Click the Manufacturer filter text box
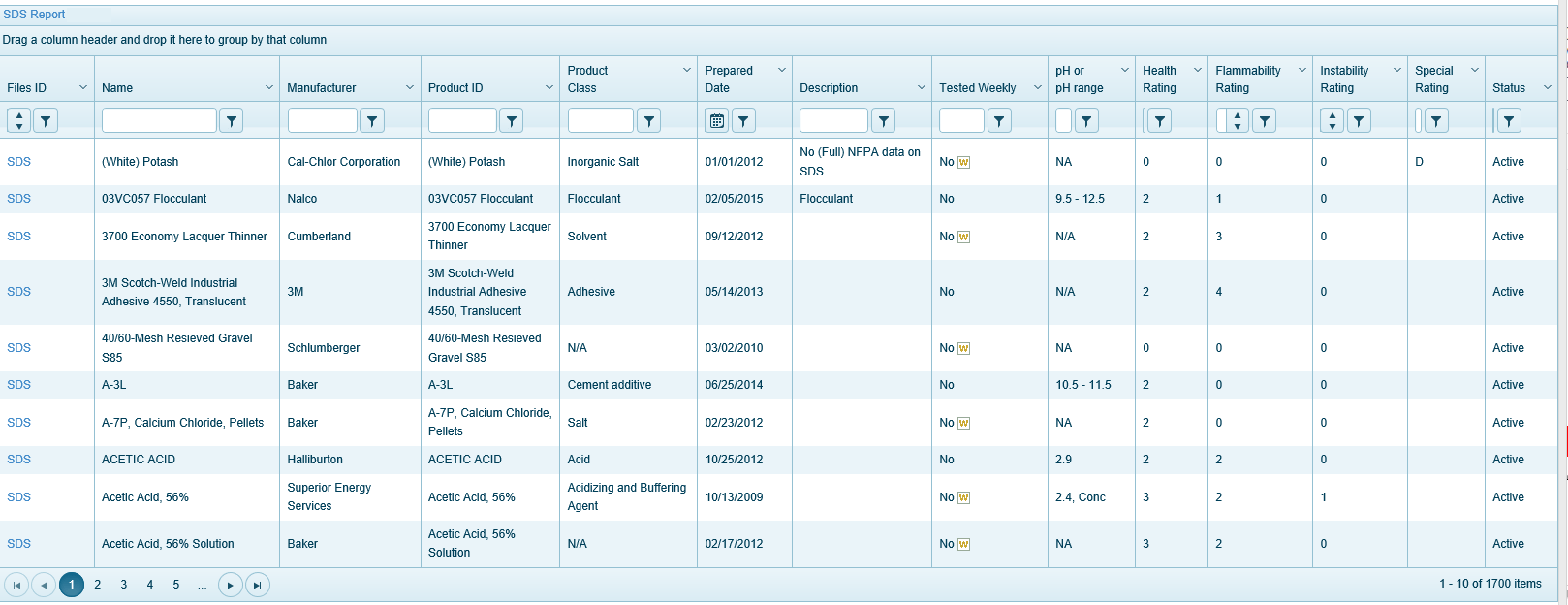 click(x=323, y=120)
